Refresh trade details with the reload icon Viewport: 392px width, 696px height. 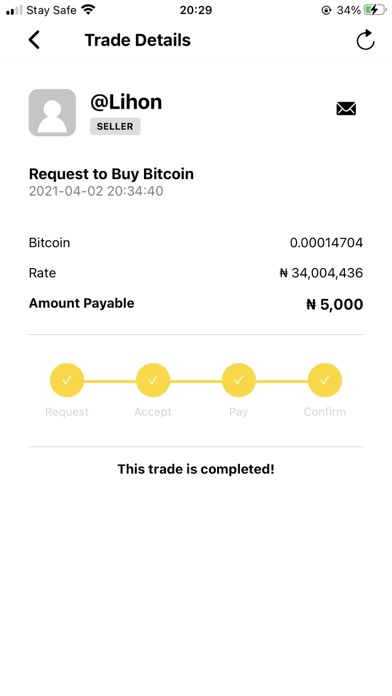pyautogui.click(x=365, y=40)
